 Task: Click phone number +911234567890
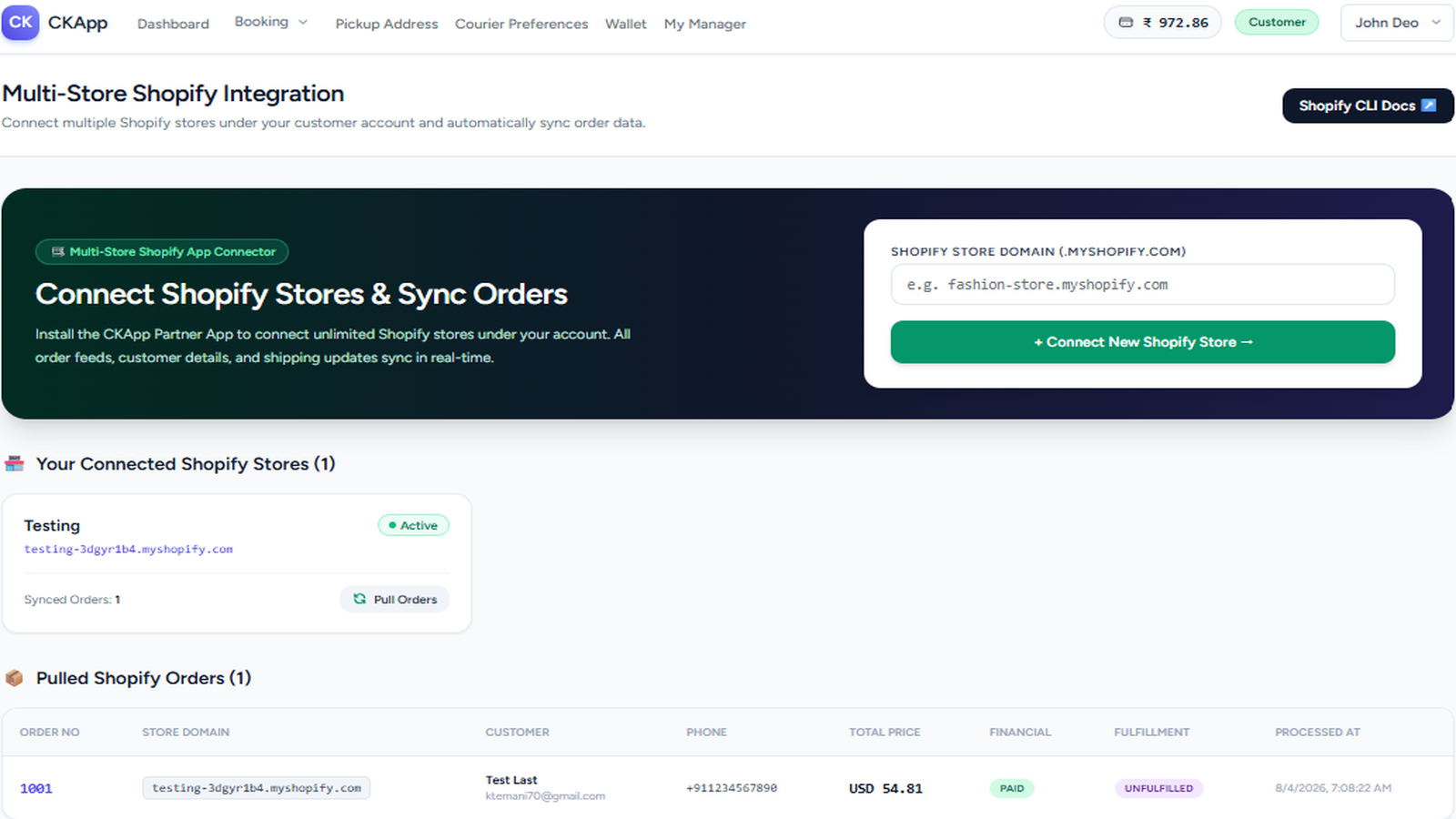[732, 788]
